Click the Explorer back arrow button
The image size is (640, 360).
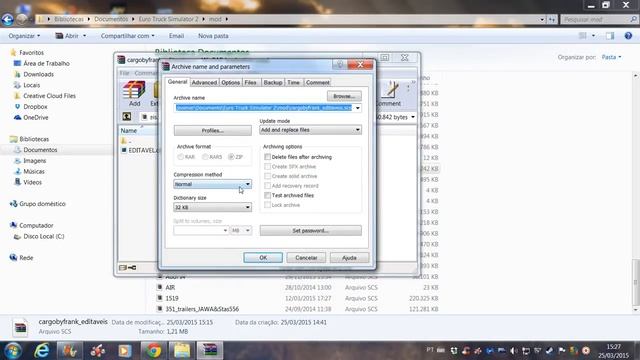tap(7, 19)
